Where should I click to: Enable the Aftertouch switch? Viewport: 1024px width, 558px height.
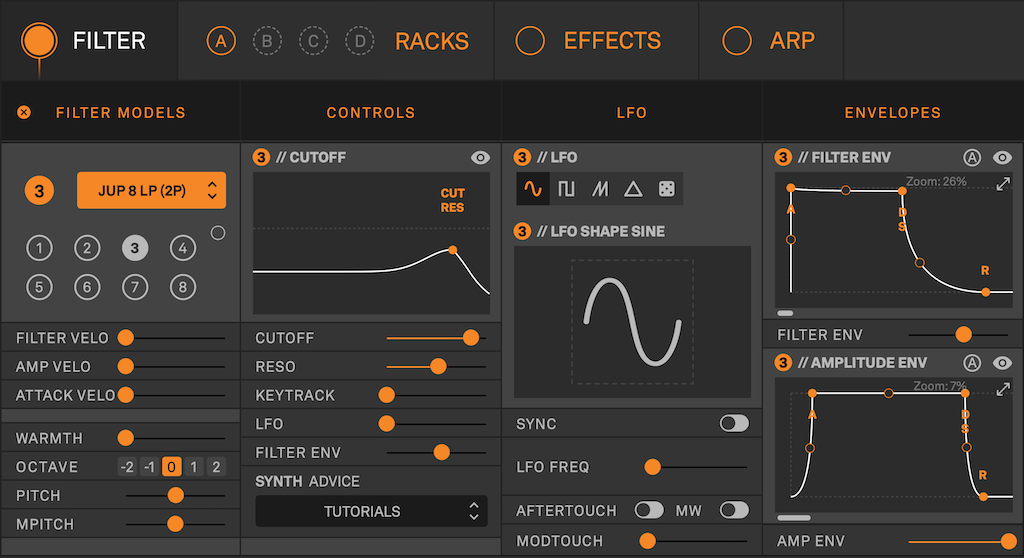649,510
